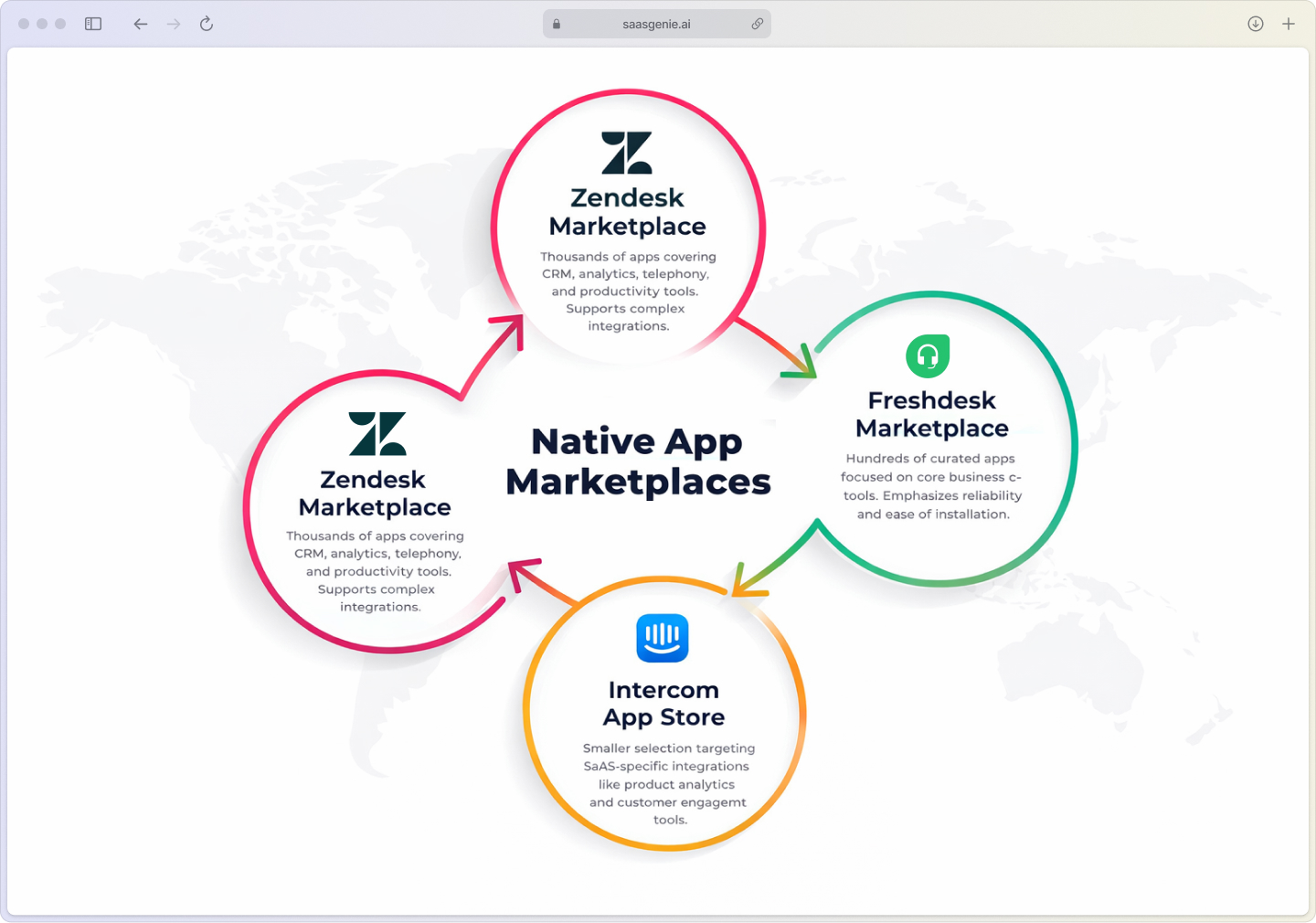Click the lock icon in address bar
The image size is (1316, 923).
point(557,24)
